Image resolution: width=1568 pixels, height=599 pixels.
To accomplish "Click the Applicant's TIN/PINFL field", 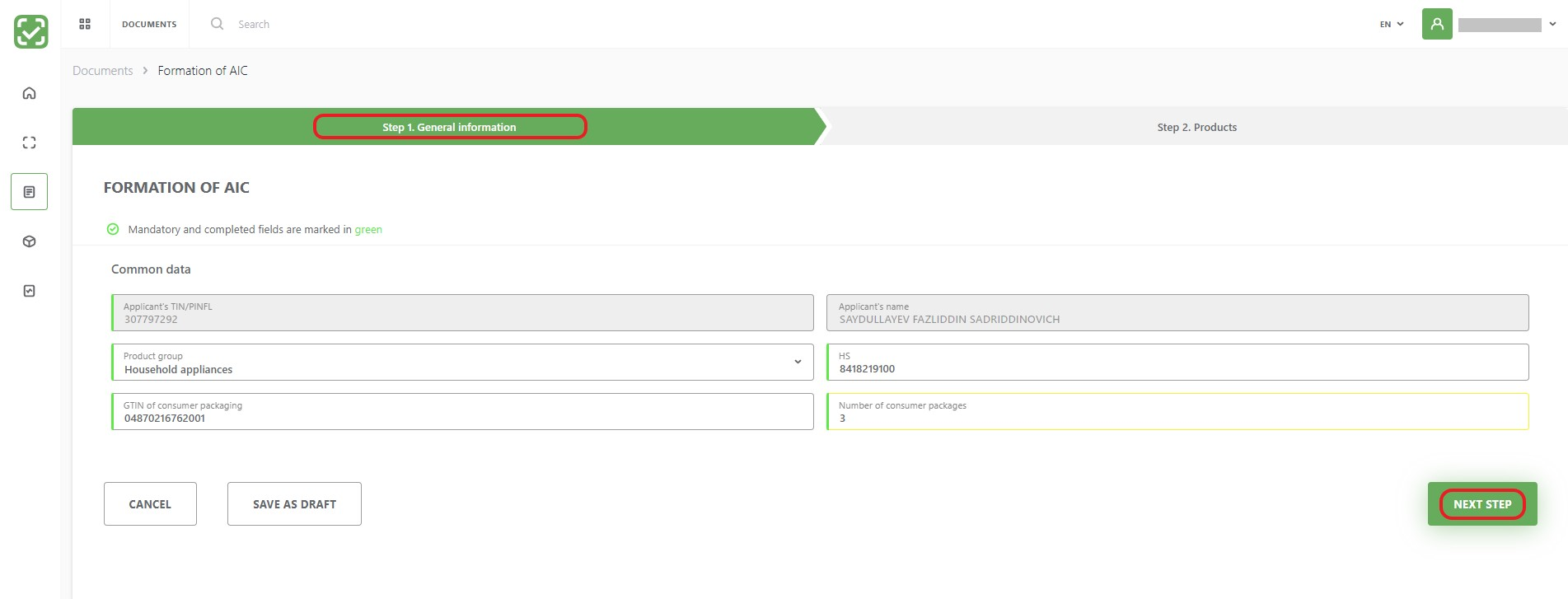I will tap(462, 313).
